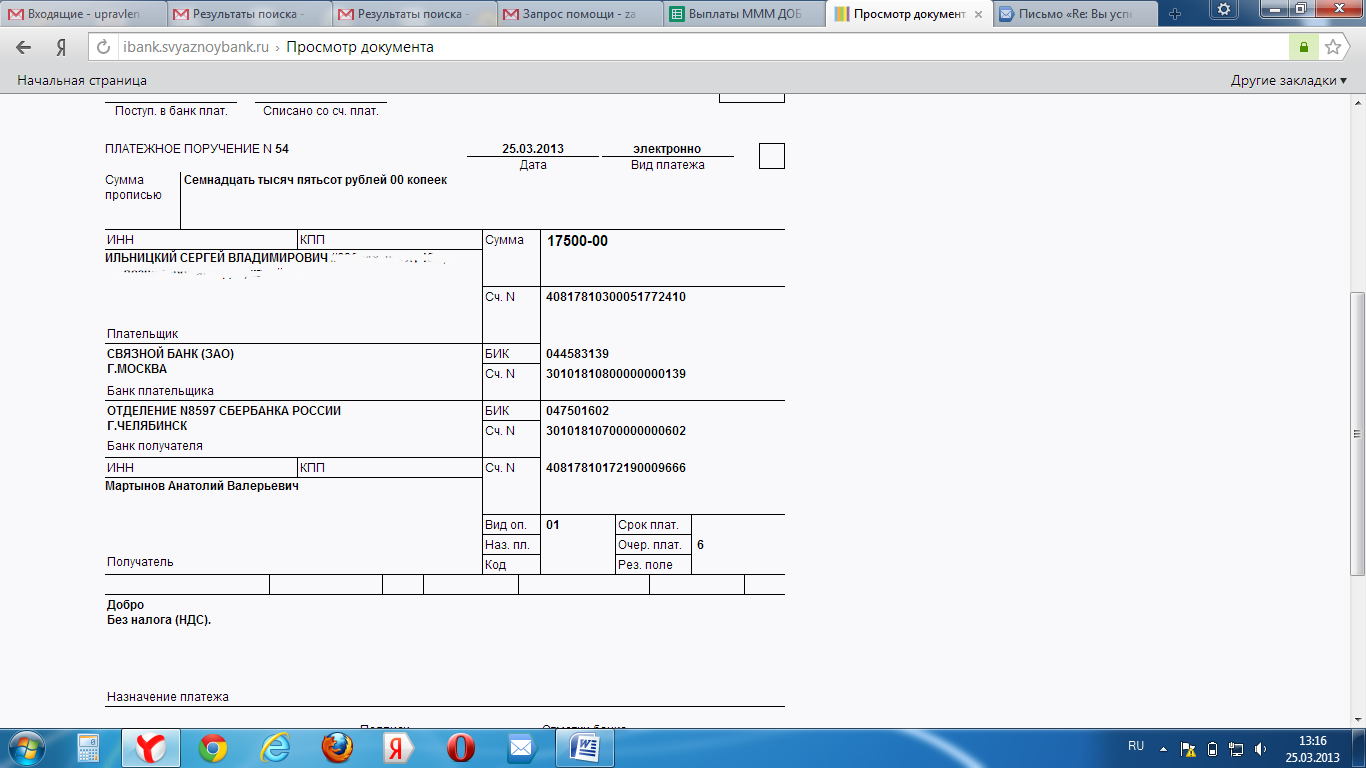1366x768 pixels.
Task: Select the sum value 17500-00
Action: click(577, 241)
